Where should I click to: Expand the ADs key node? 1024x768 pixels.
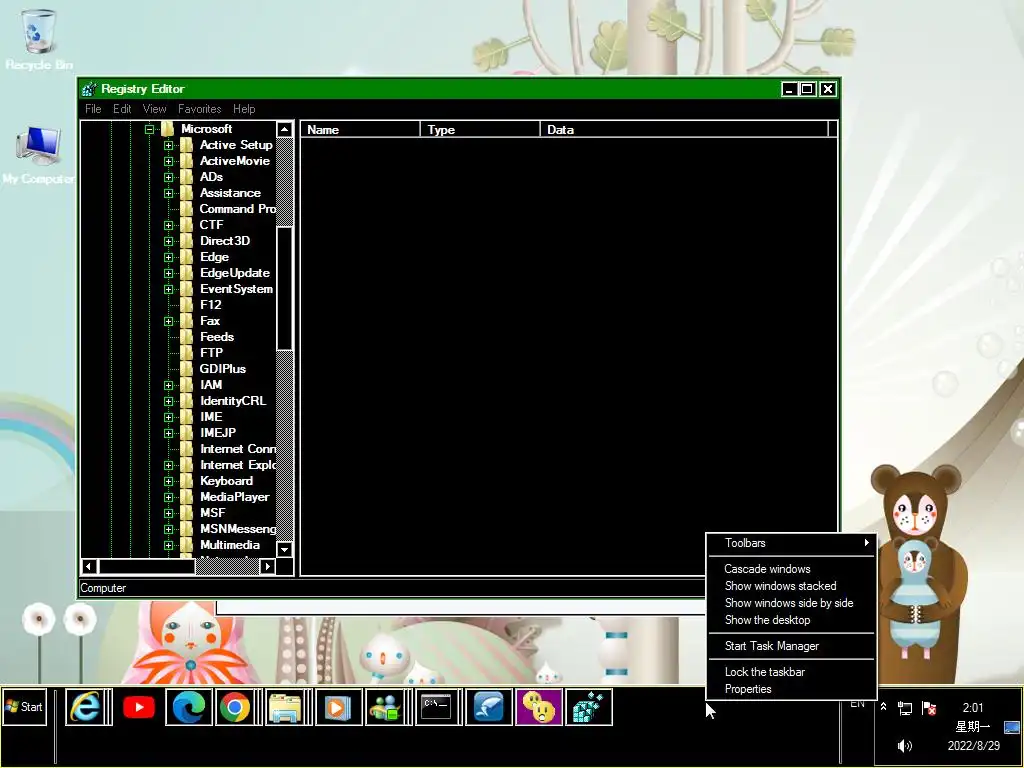click(x=168, y=177)
